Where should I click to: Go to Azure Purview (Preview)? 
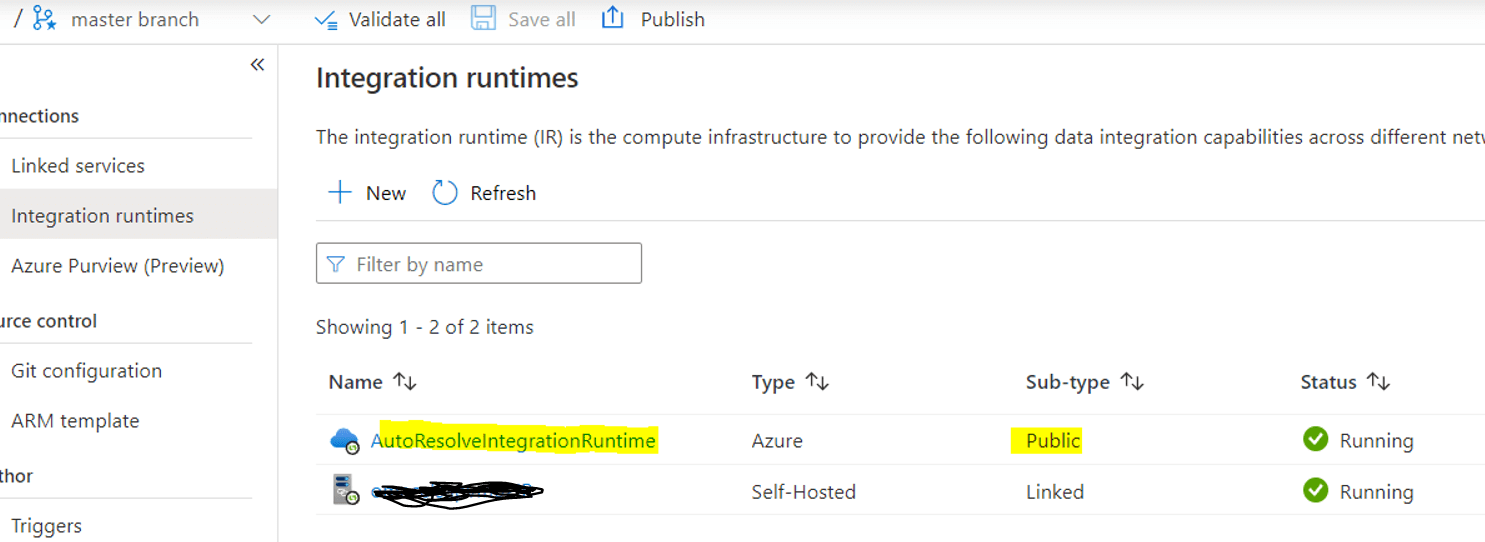117,266
